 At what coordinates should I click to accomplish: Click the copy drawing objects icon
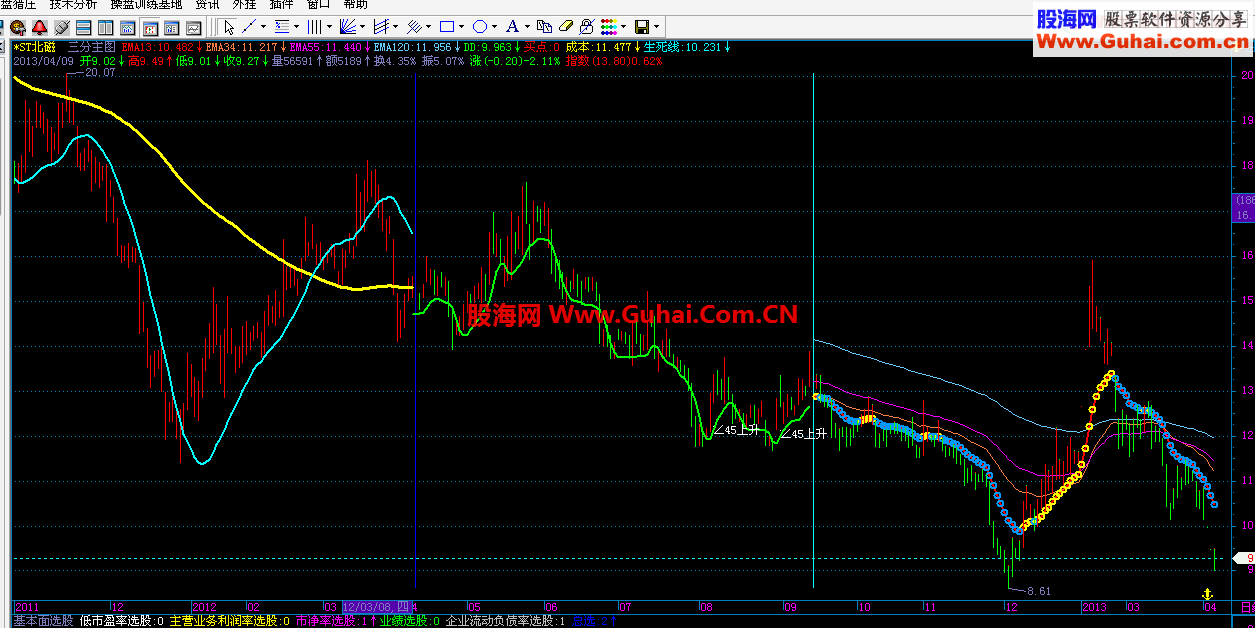544,27
